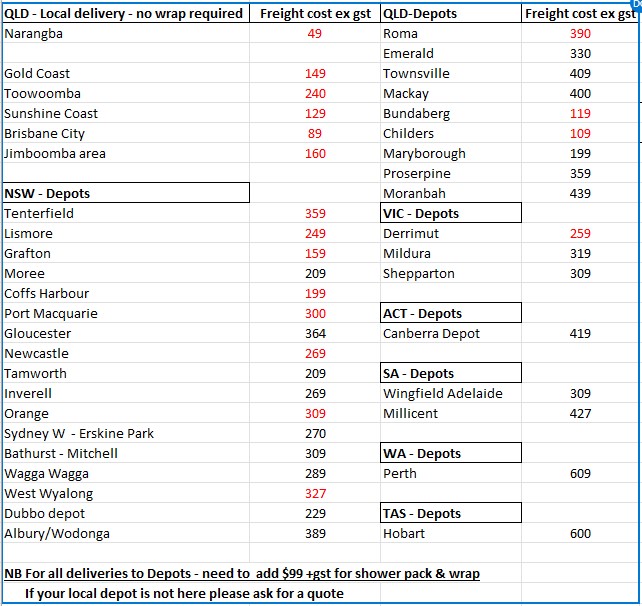Viewport: 642px width, 606px height.
Task: Select the Wagga Wagga cell
Action: coord(126,474)
